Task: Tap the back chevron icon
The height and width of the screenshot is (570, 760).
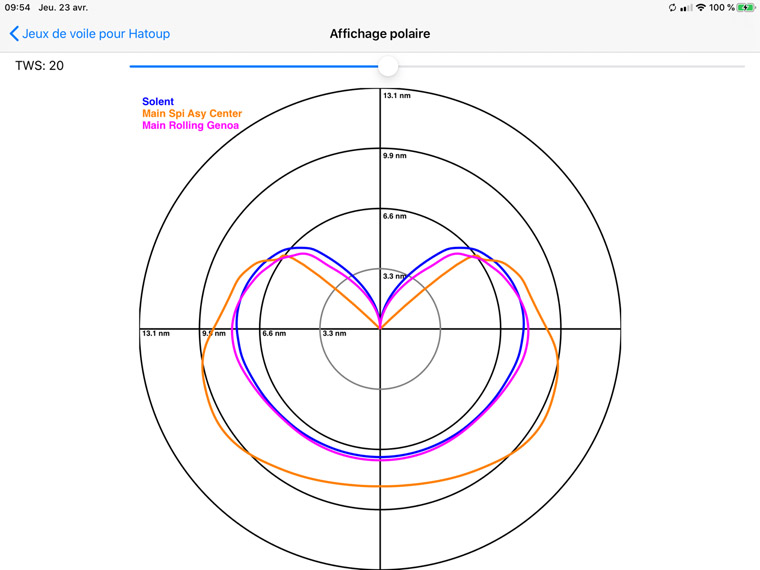Action: pyautogui.click(x=13, y=34)
